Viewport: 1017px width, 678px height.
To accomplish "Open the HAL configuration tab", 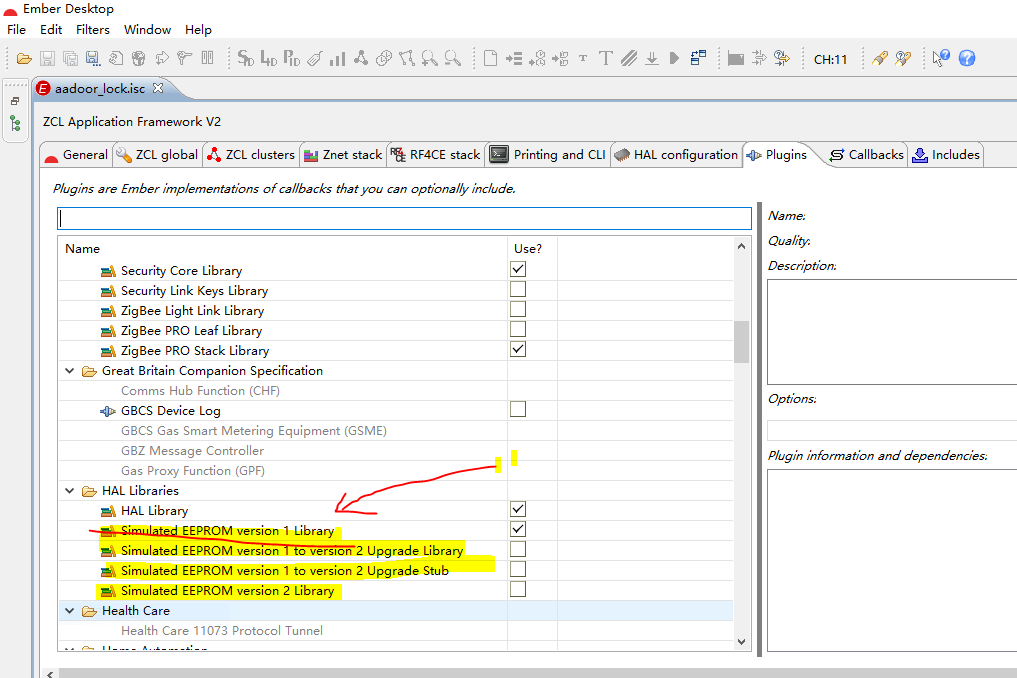I will (x=676, y=155).
